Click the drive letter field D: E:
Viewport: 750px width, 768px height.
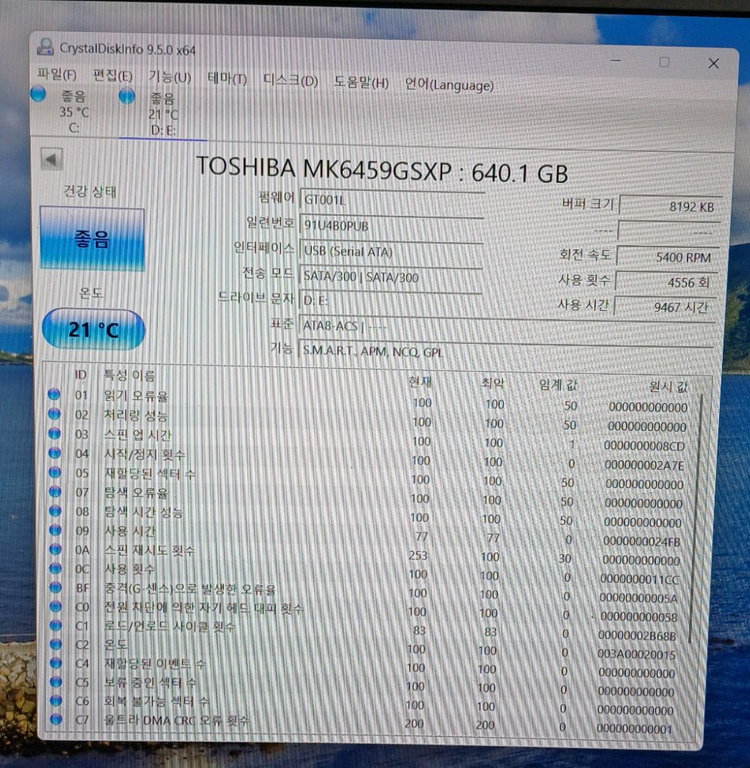(389, 300)
